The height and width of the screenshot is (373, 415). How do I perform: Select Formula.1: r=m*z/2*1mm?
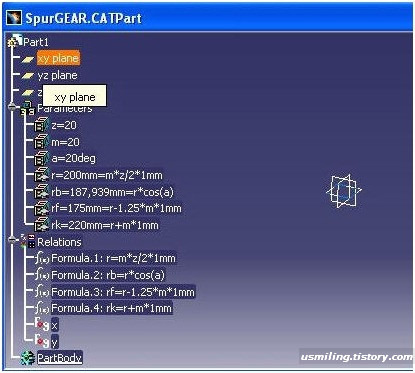click(113, 258)
